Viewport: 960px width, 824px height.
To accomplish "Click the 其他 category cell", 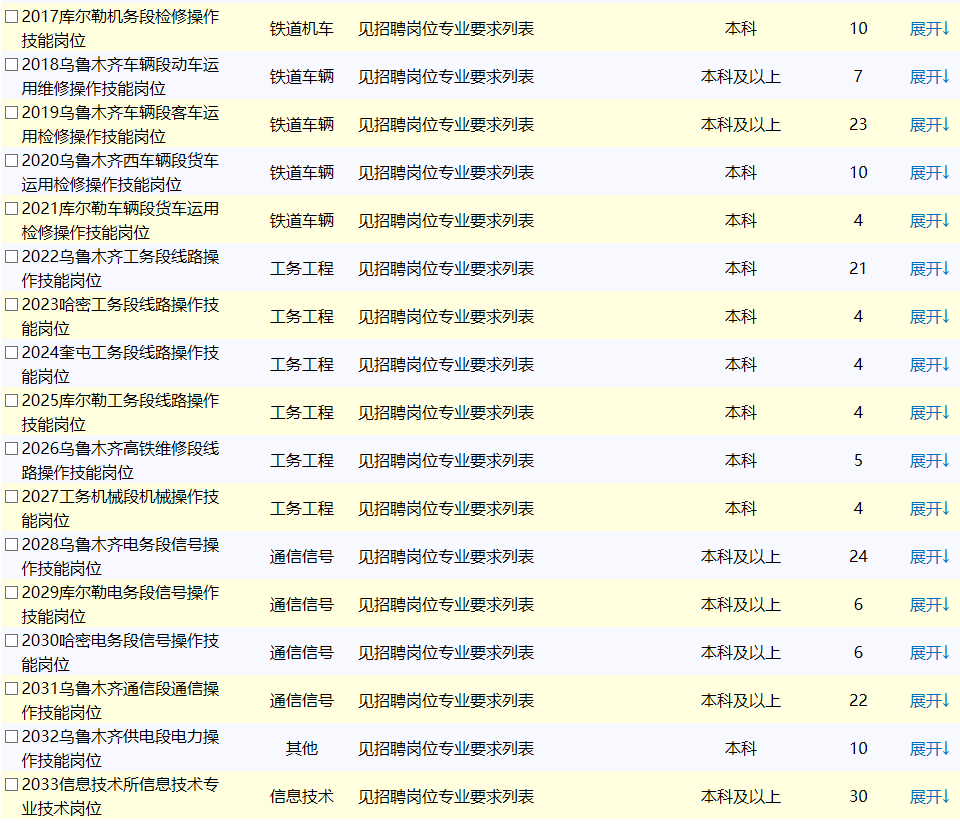I will [x=302, y=749].
